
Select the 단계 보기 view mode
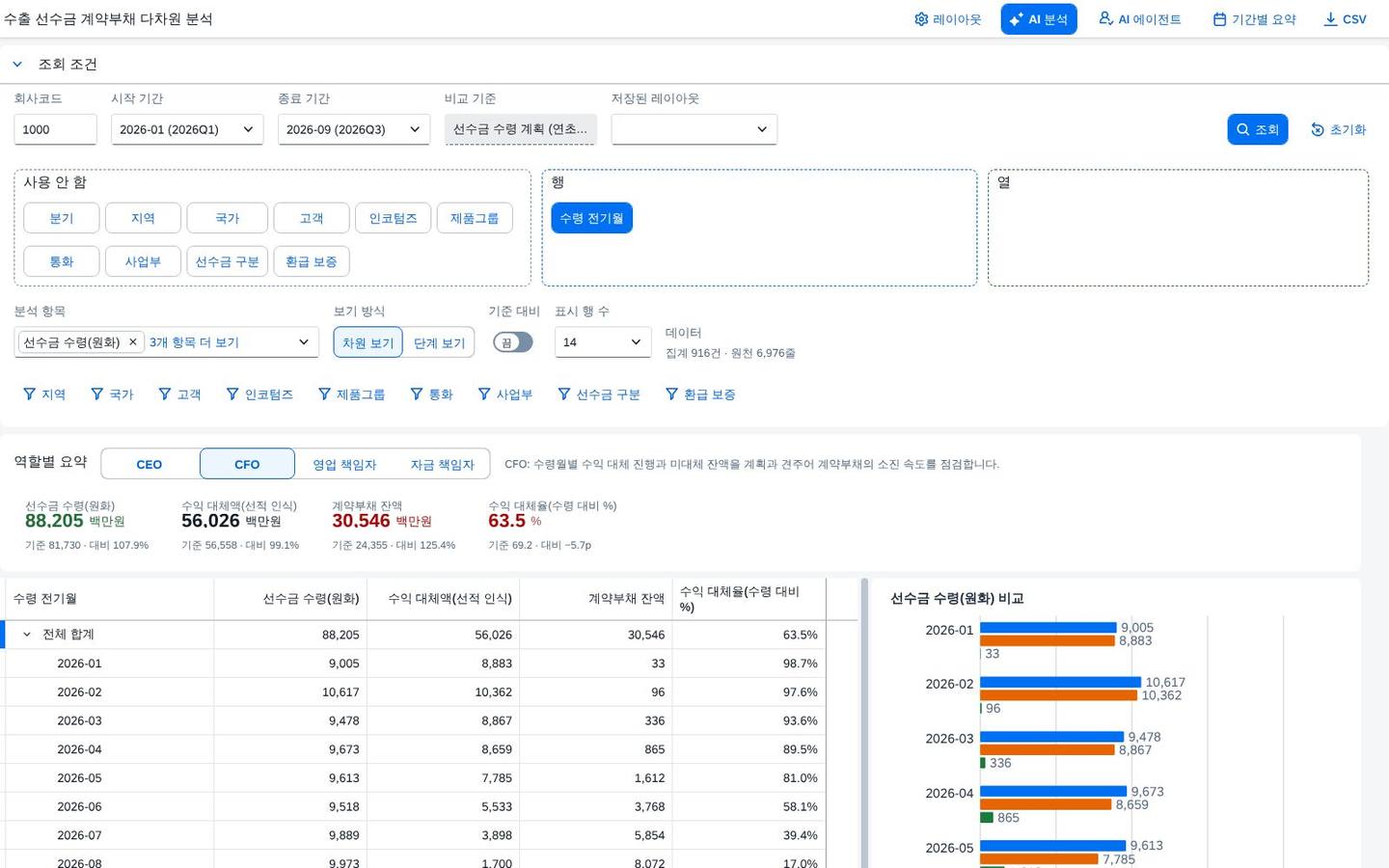pyautogui.click(x=439, y=342)
